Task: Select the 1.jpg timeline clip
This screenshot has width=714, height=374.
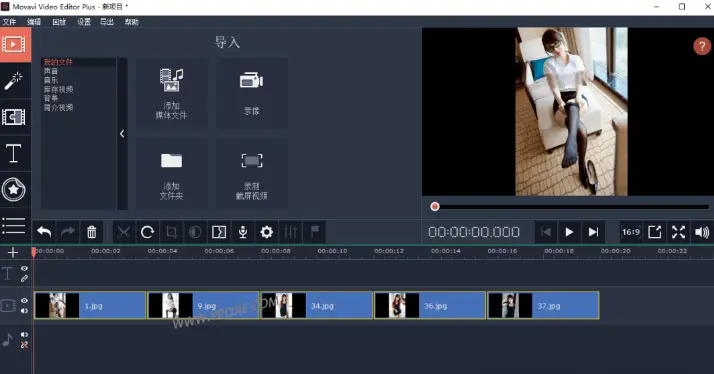Action: point(90,306)
